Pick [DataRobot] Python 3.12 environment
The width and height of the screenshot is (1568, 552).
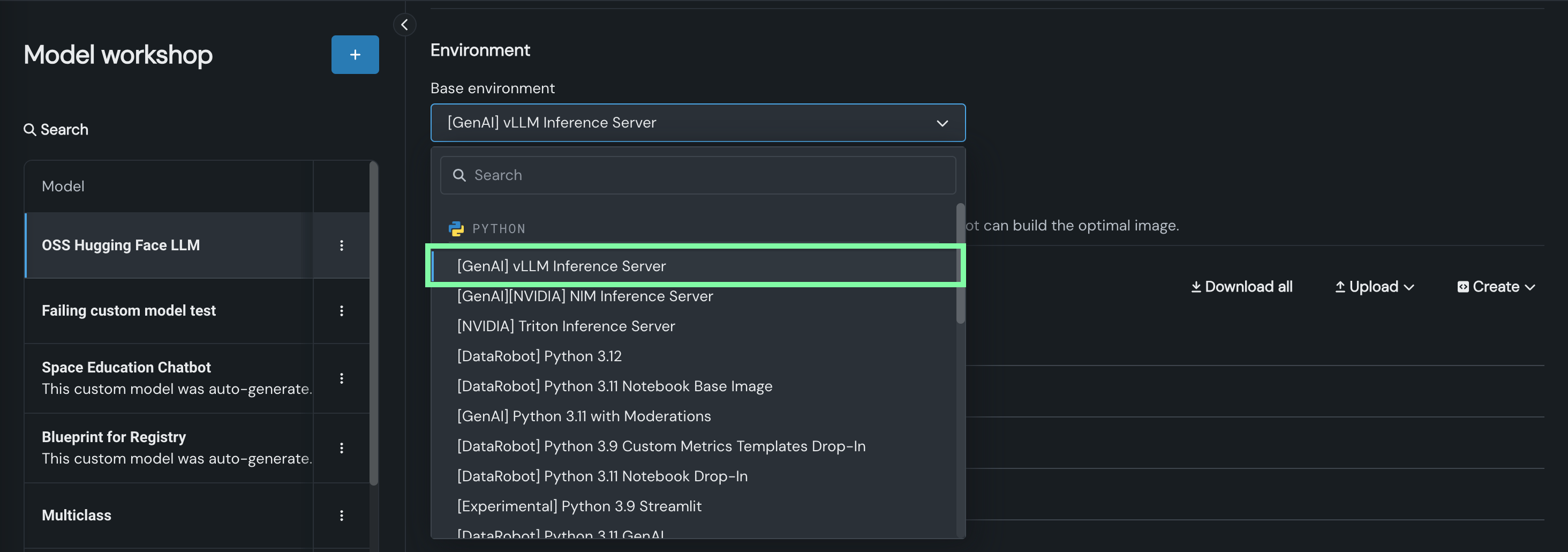click(539, 356)
